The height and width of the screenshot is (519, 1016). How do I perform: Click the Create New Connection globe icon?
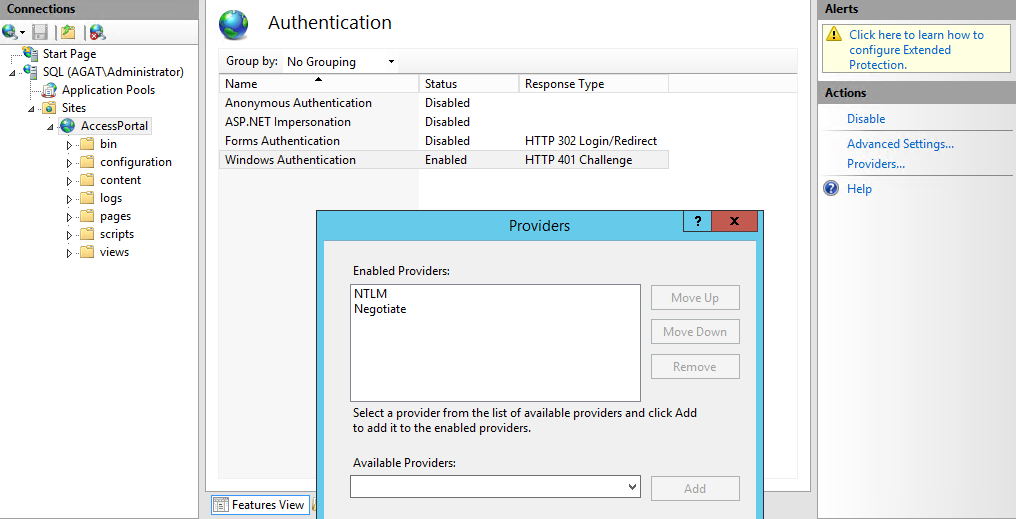pyautogui.click(x=10, y=32)
